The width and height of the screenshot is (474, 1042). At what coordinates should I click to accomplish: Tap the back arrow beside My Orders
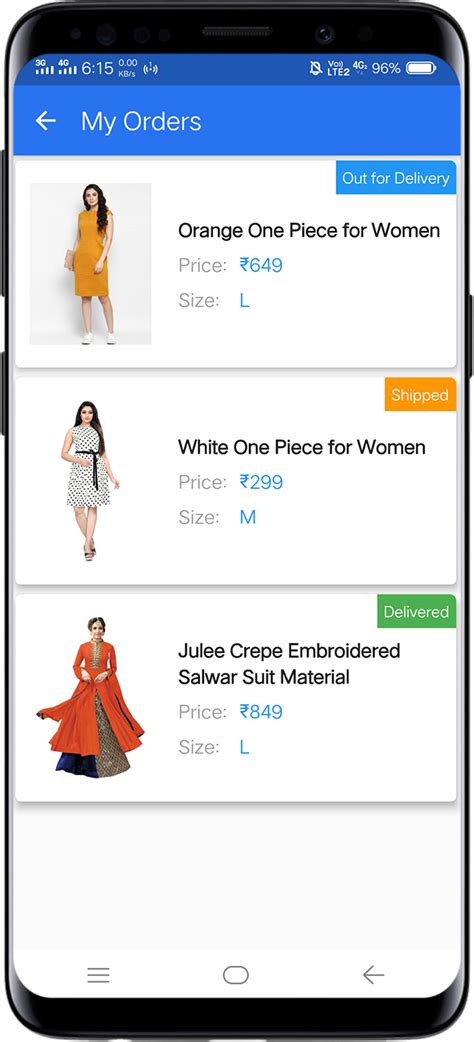[45, 121]
